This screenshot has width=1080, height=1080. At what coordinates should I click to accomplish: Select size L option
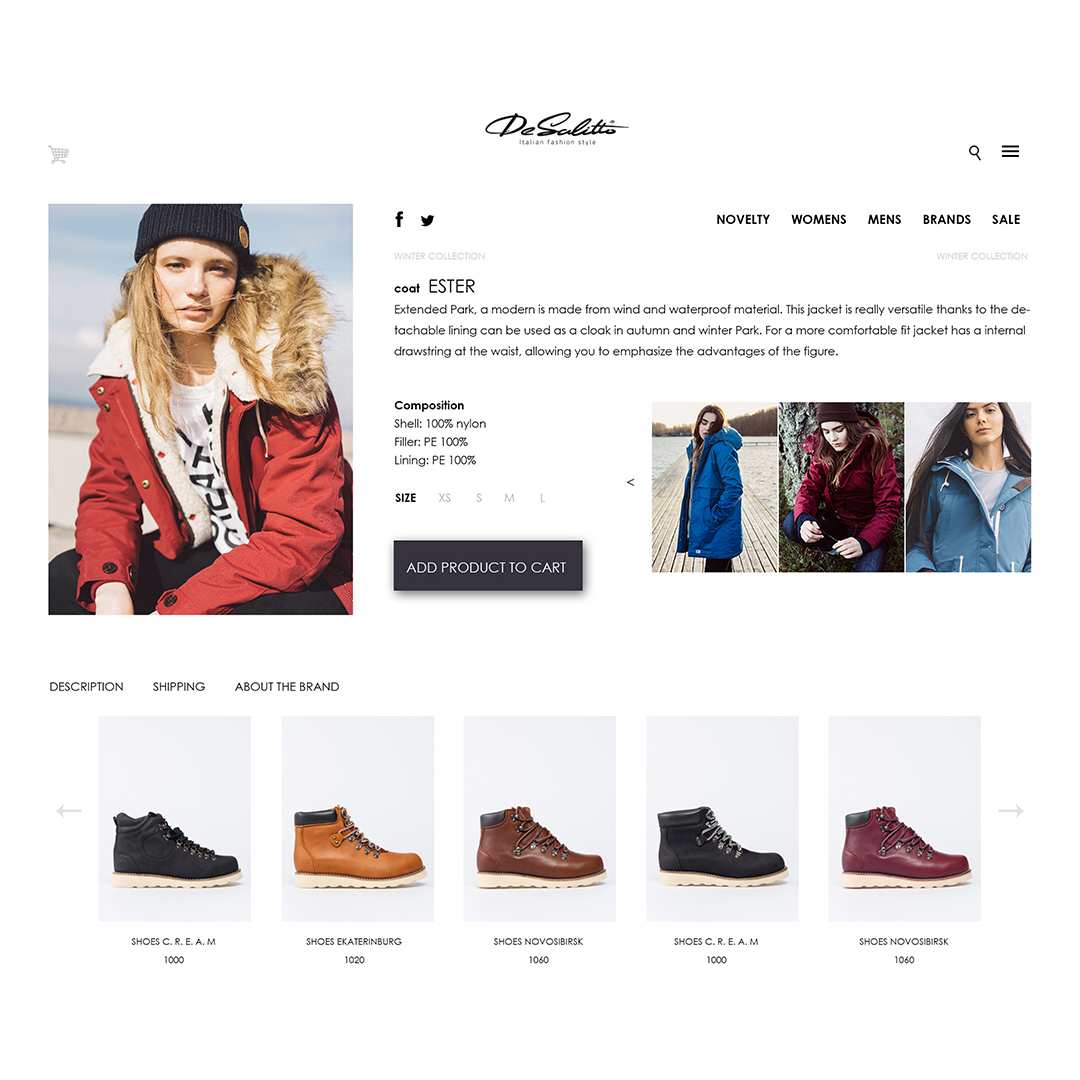(543, 498)
